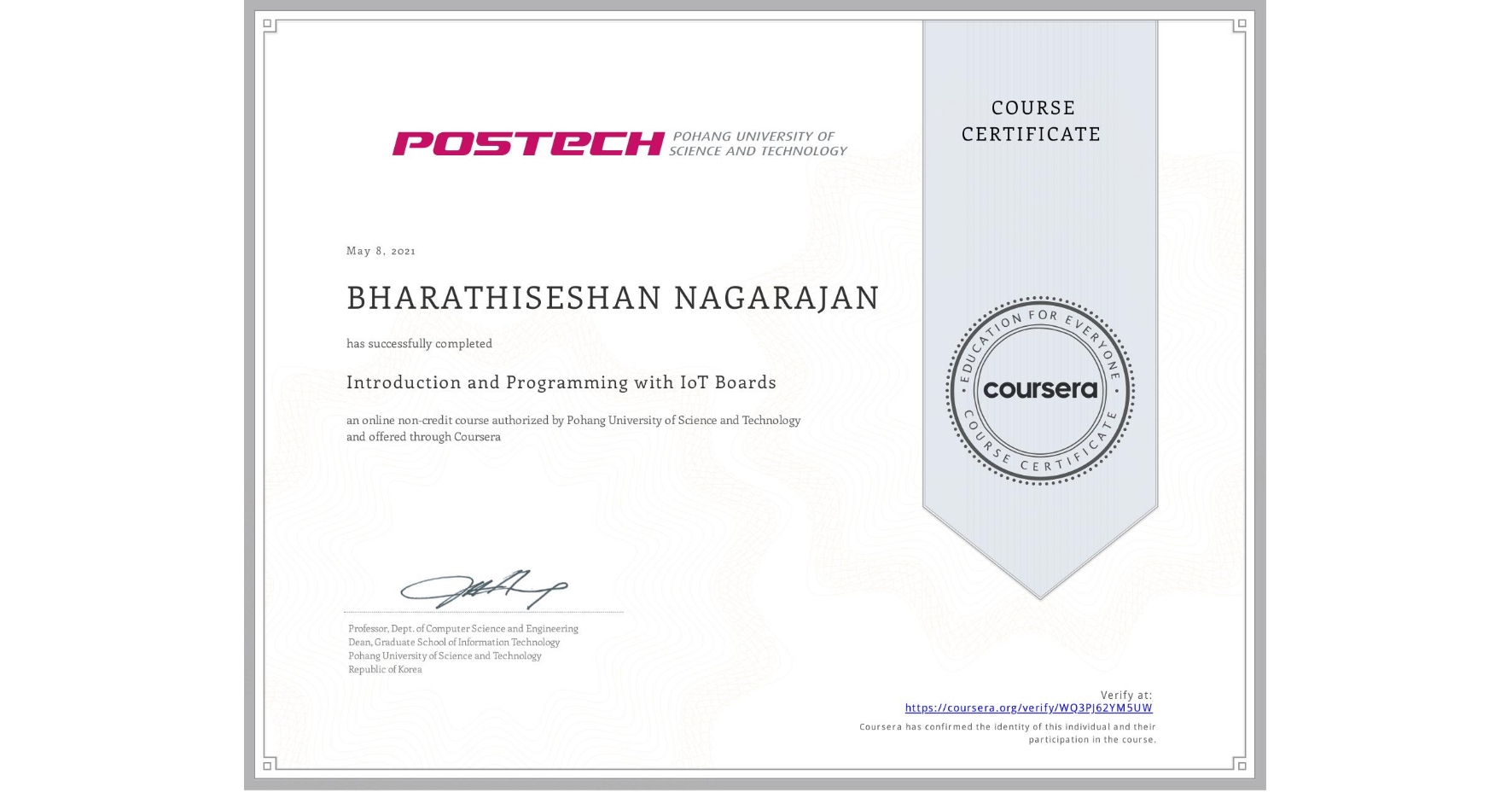Viewport: 1512px width, 792px height.
Task: Click 'Professor, Dept. of Computer Science and Engineering'
Action: (463, 628)
